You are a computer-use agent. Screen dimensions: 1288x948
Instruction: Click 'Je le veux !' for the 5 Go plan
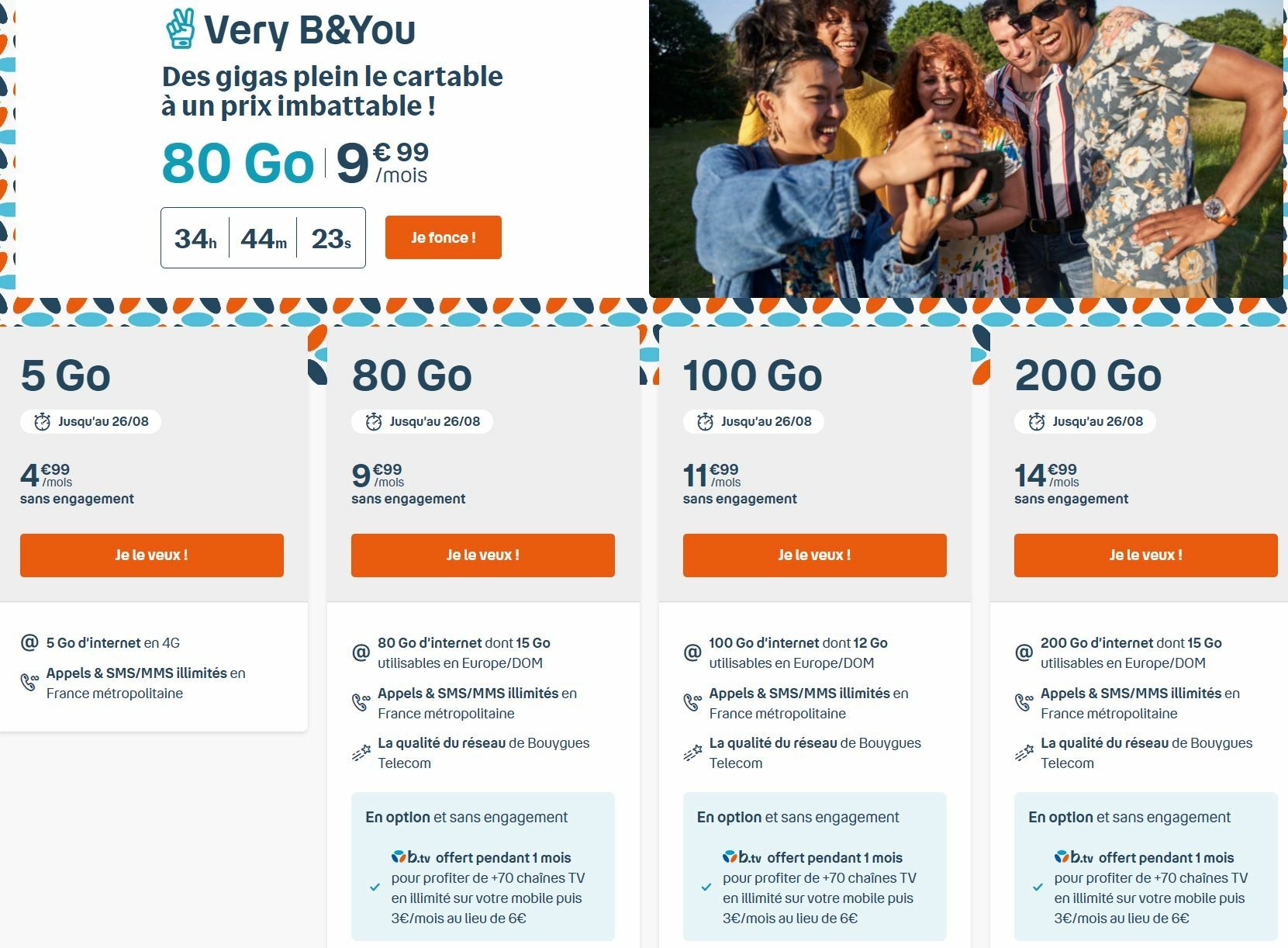152,555
